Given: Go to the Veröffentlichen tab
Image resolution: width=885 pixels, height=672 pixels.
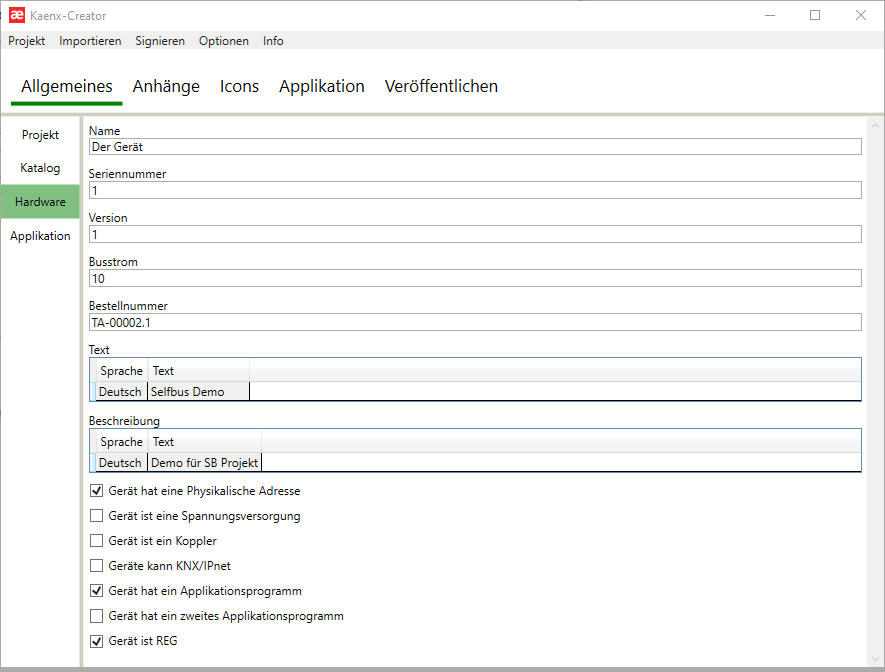Looking at the screenshot, I should point(441,87).
